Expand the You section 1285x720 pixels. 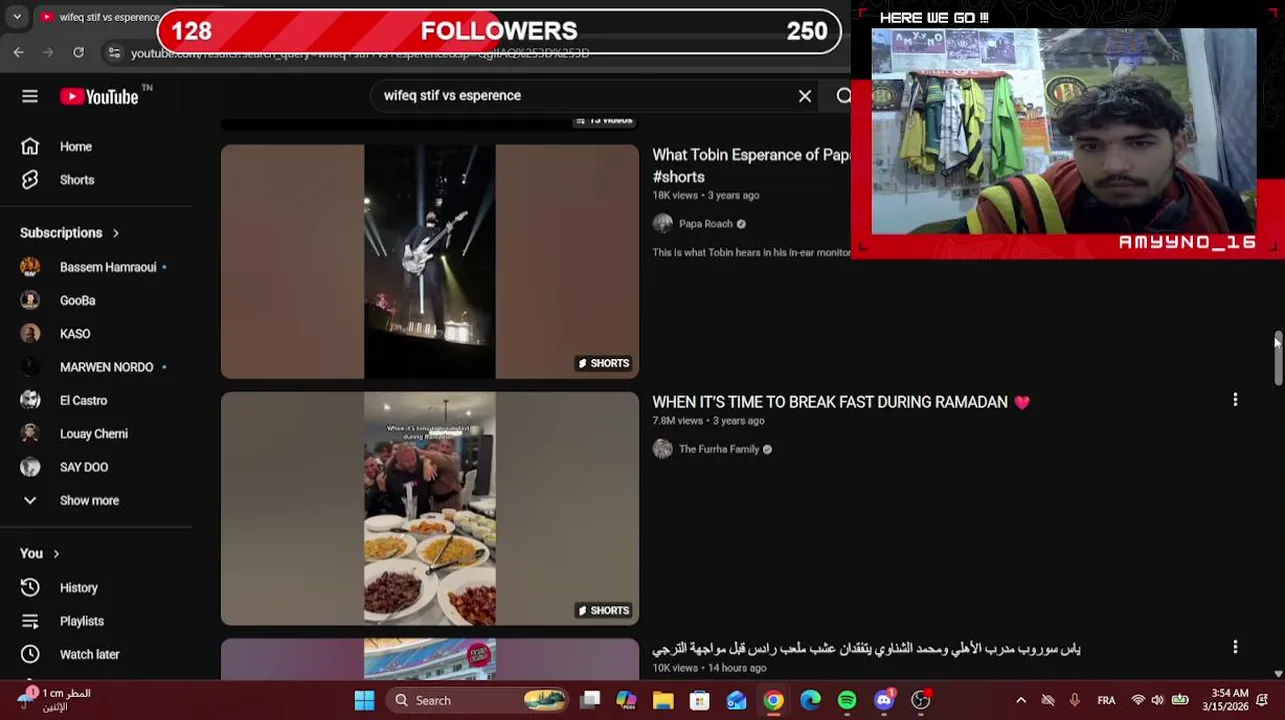pyautogui.click(x=40, y=554)
